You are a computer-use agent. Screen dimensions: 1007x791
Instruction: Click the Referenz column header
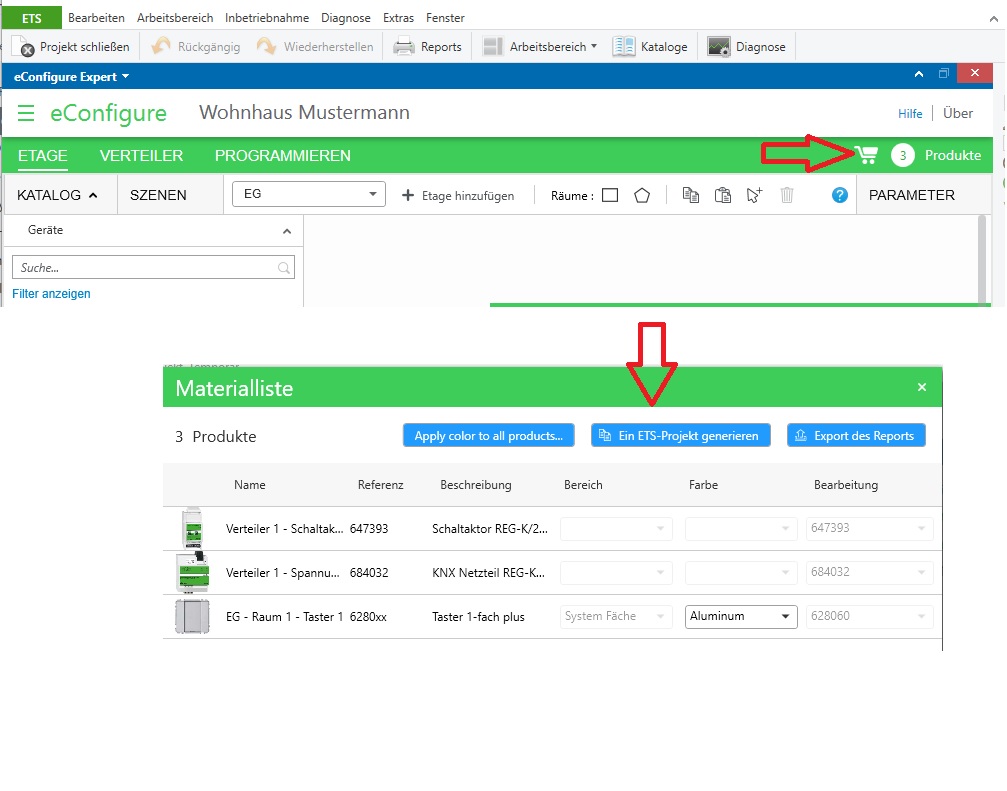380,485
